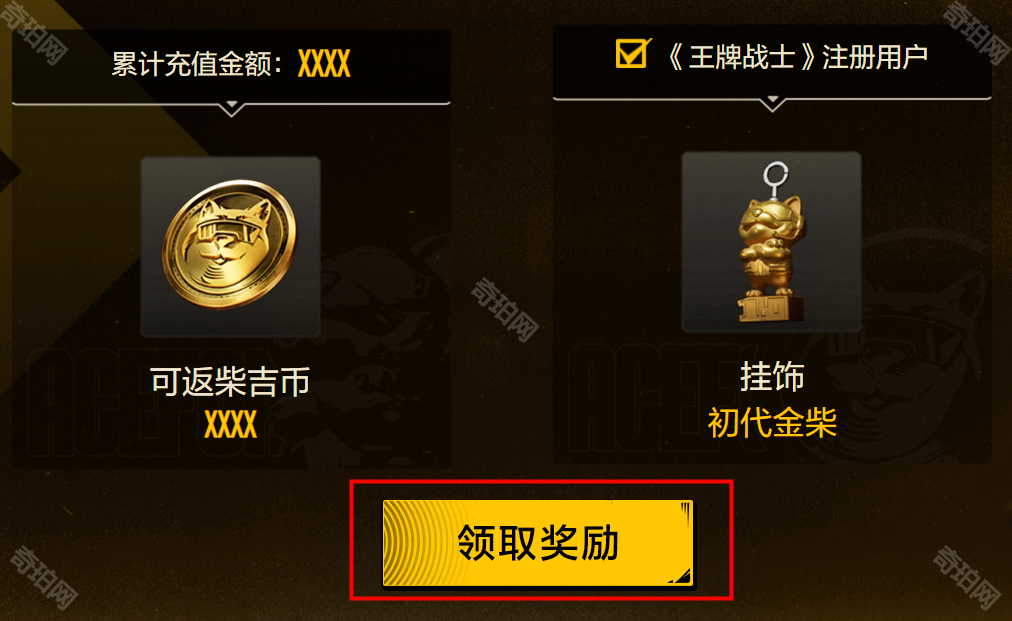Click the 挂饰 label text
Screen dimensions: 1012x621
[772, 376]
